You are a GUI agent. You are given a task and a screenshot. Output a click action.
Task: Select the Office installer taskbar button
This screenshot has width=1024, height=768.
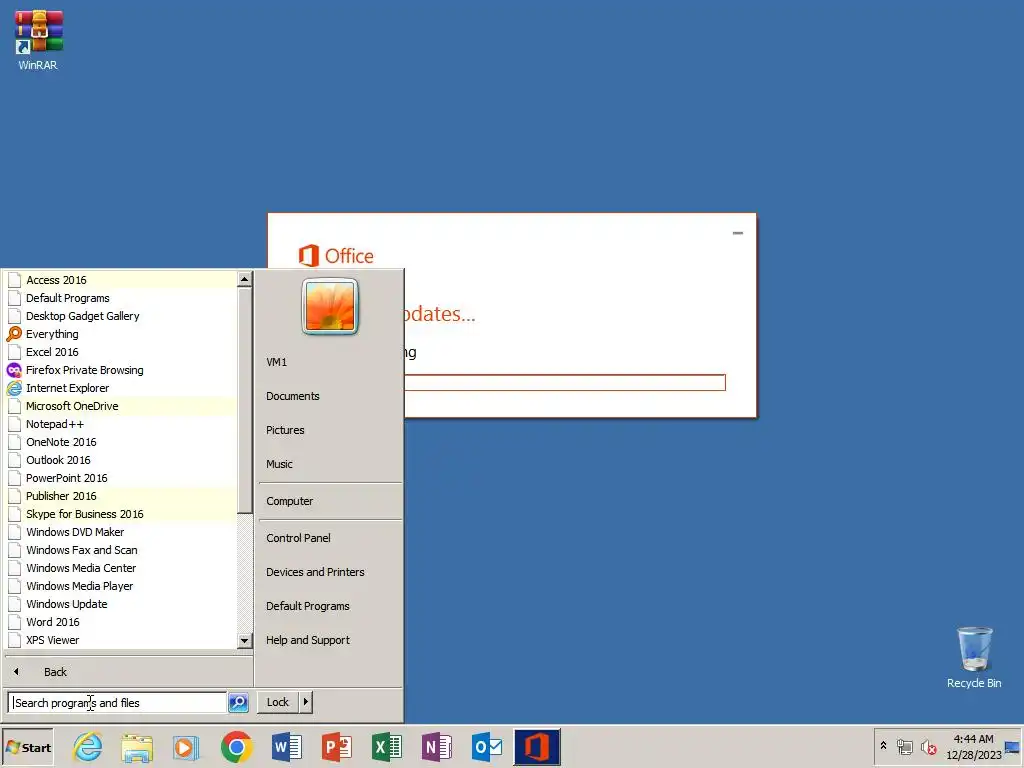pyautogui.click(x=537, y=746)
